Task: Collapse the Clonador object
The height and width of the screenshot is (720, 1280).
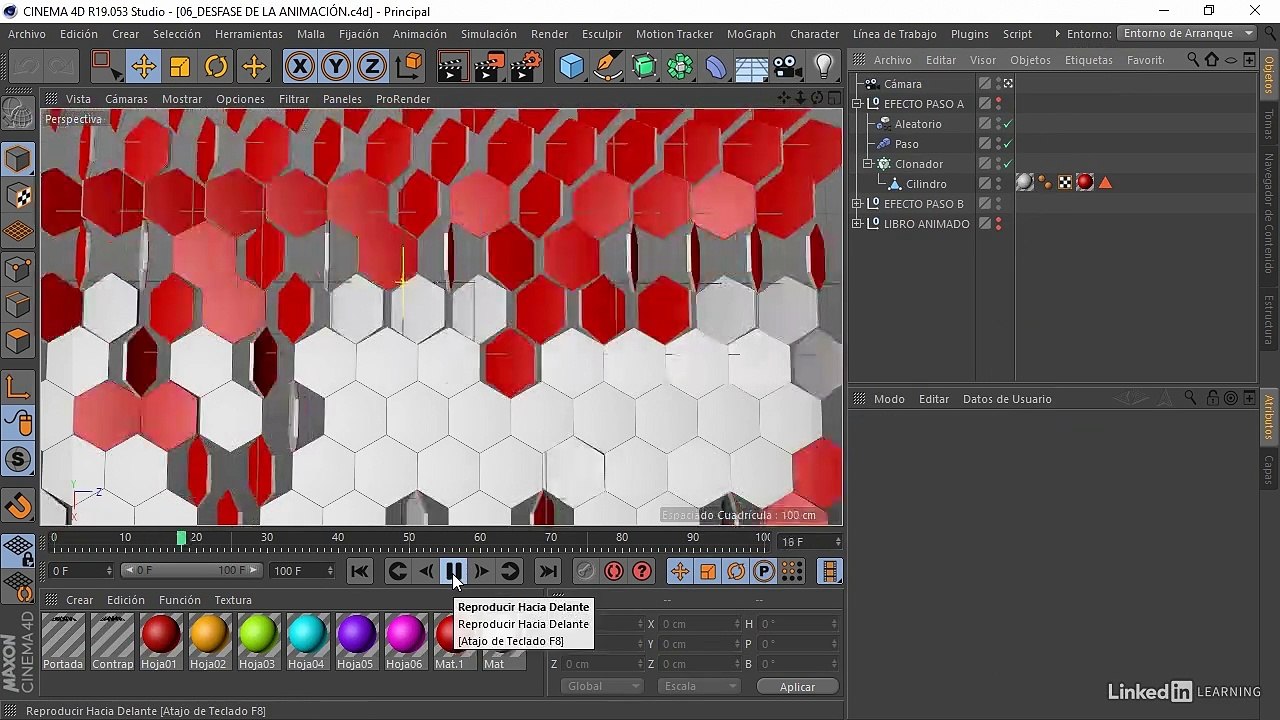Action: tap(868, 164)
